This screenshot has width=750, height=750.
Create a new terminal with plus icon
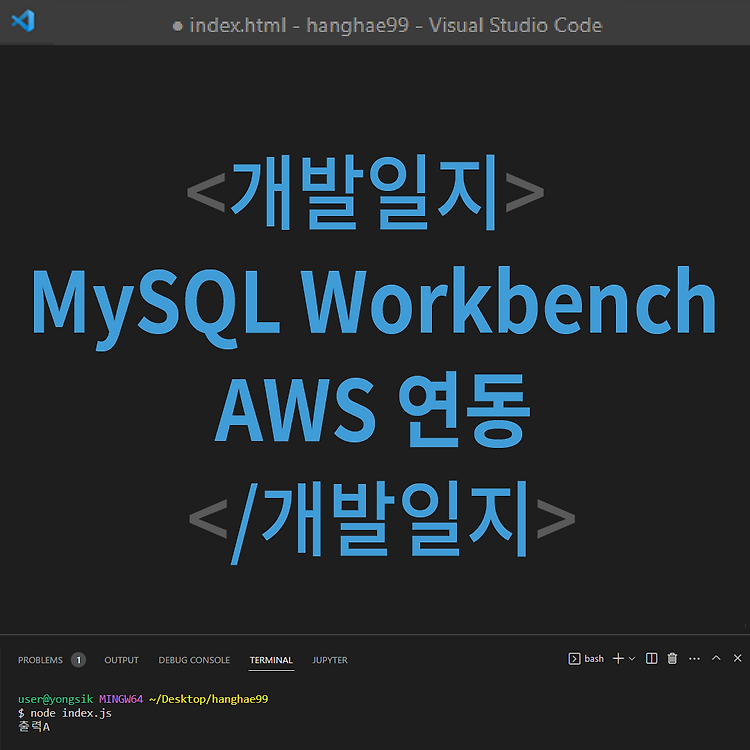pyautogui.click(x=618, y=659)
